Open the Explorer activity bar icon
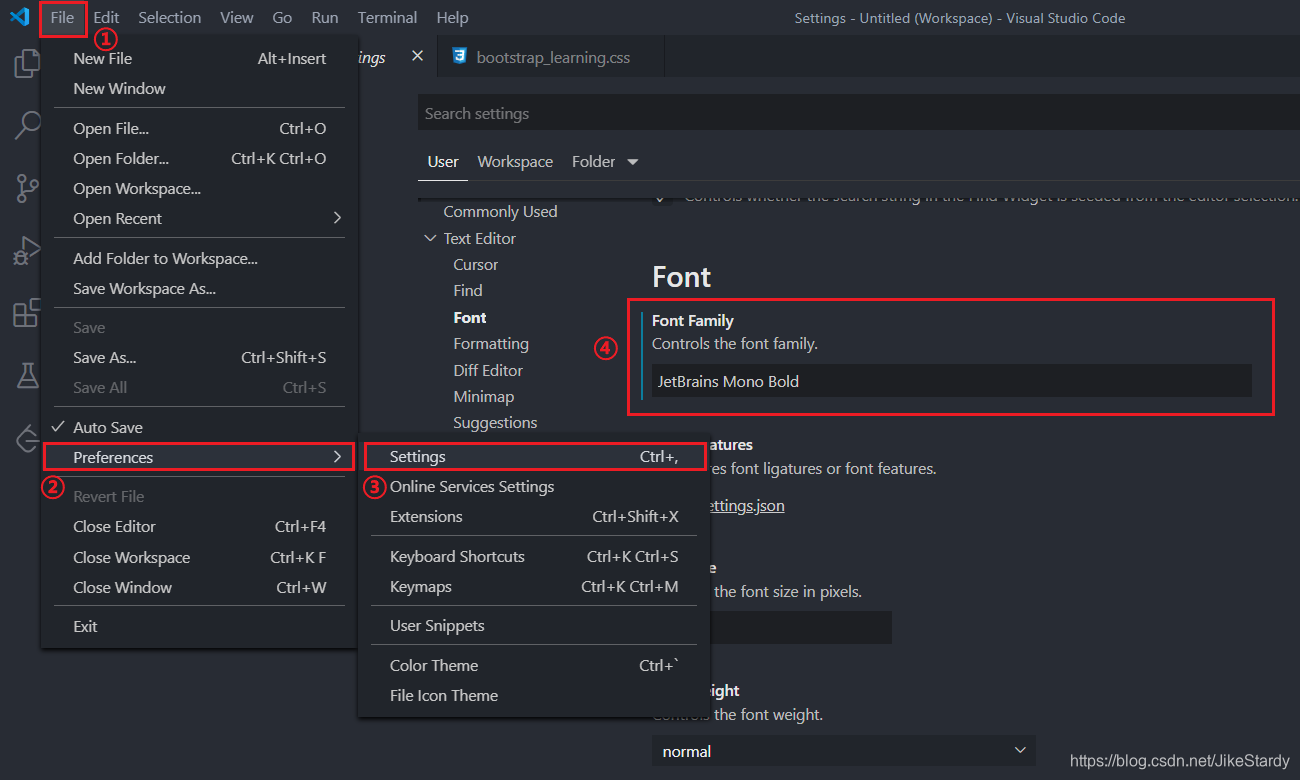Viewport: 1300px width, 780px height. (25, 65)
